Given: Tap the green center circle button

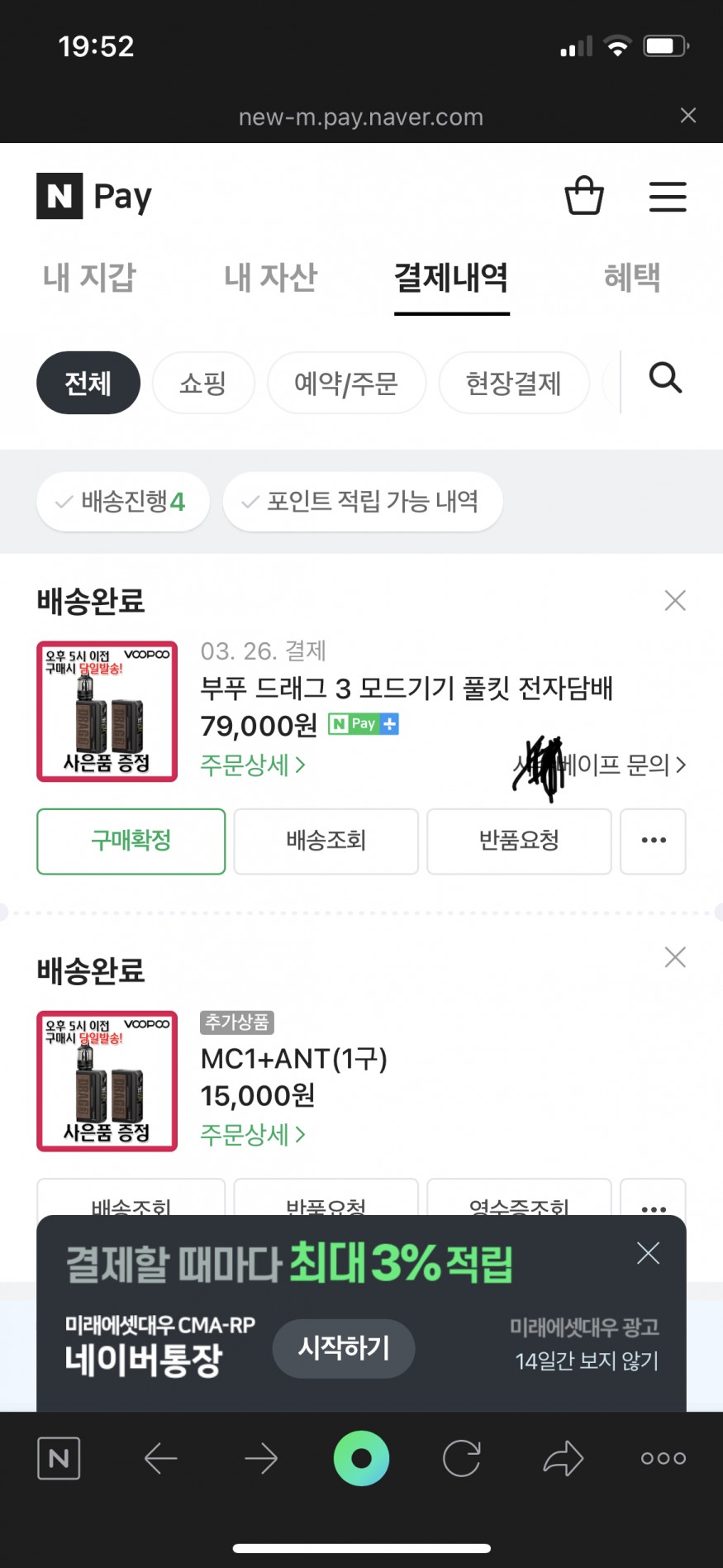Looking at the screenshot, I should click(361, 1458).
